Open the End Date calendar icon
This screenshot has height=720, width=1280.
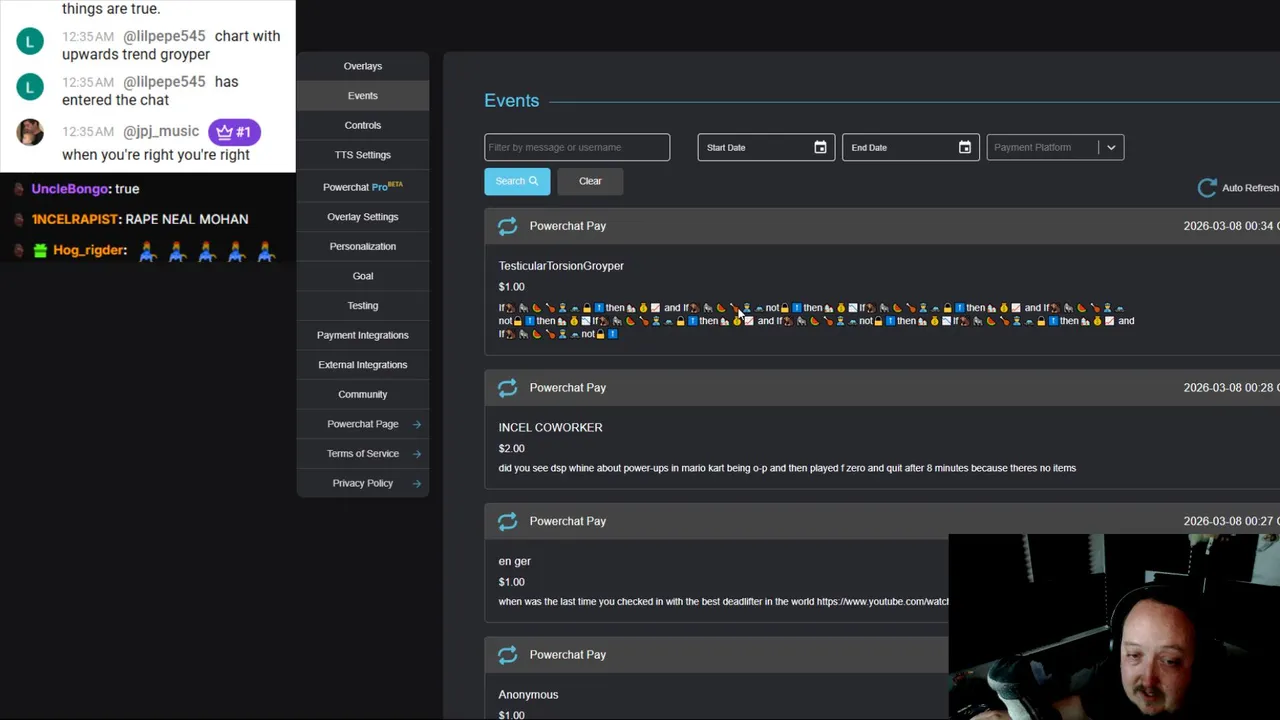[965, 147]
